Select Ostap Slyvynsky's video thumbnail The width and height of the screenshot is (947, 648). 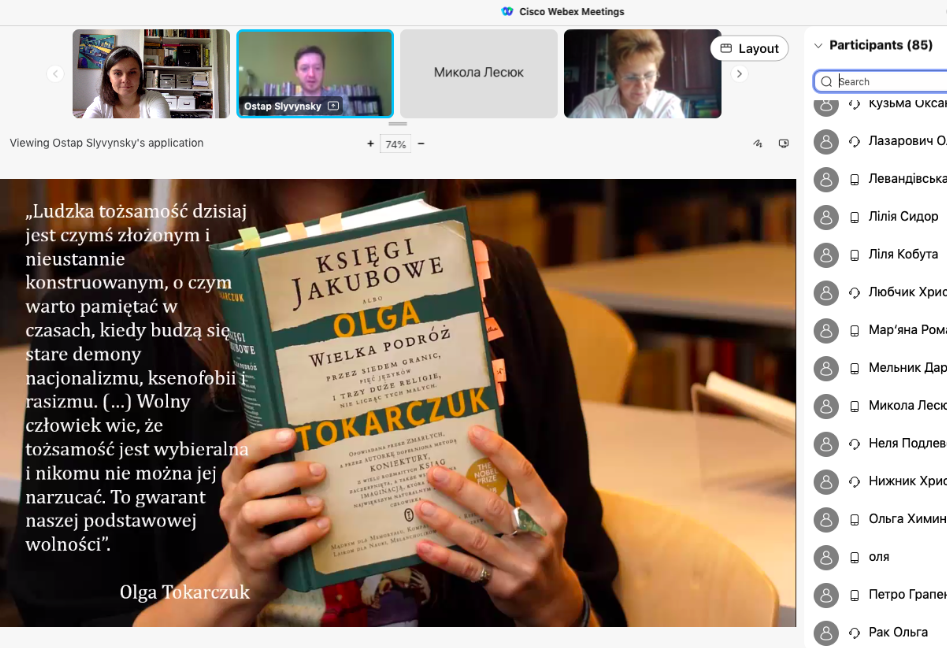point(315,72)
